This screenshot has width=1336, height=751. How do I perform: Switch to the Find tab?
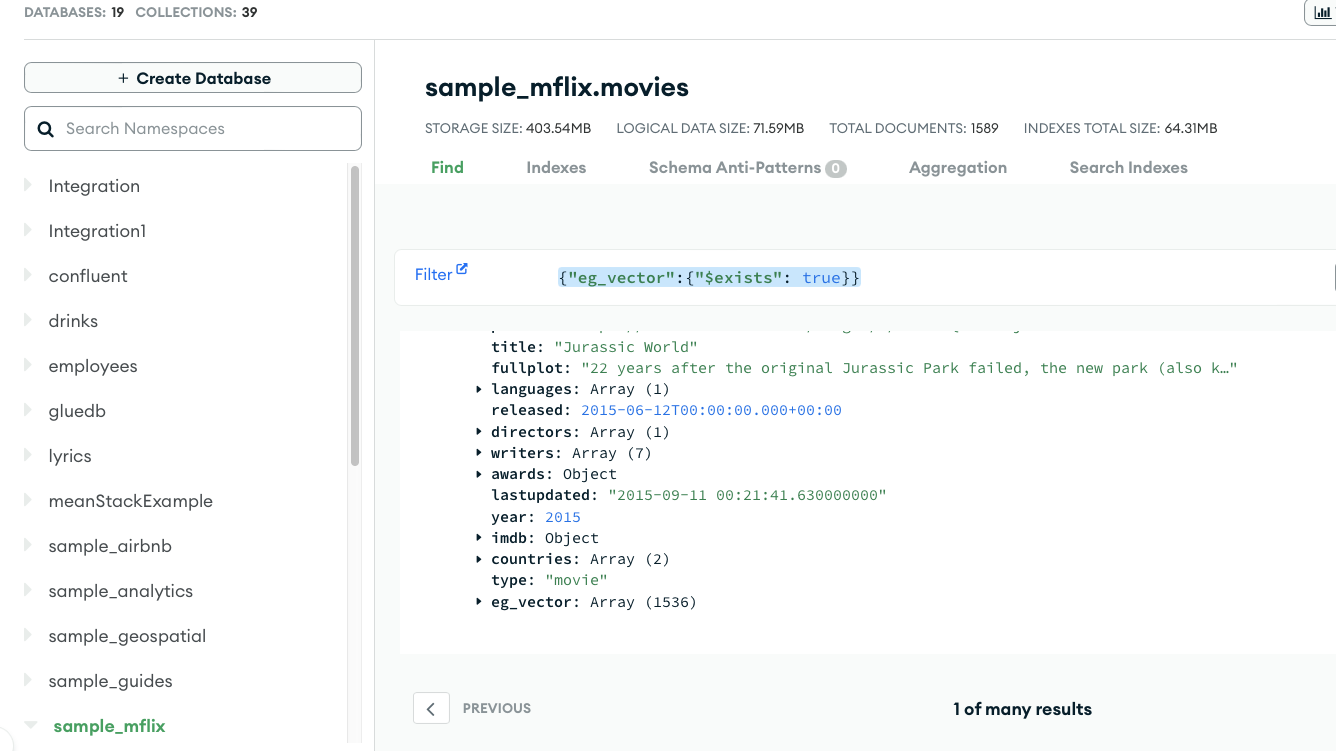pyautogui.click(x=447, y=167)
